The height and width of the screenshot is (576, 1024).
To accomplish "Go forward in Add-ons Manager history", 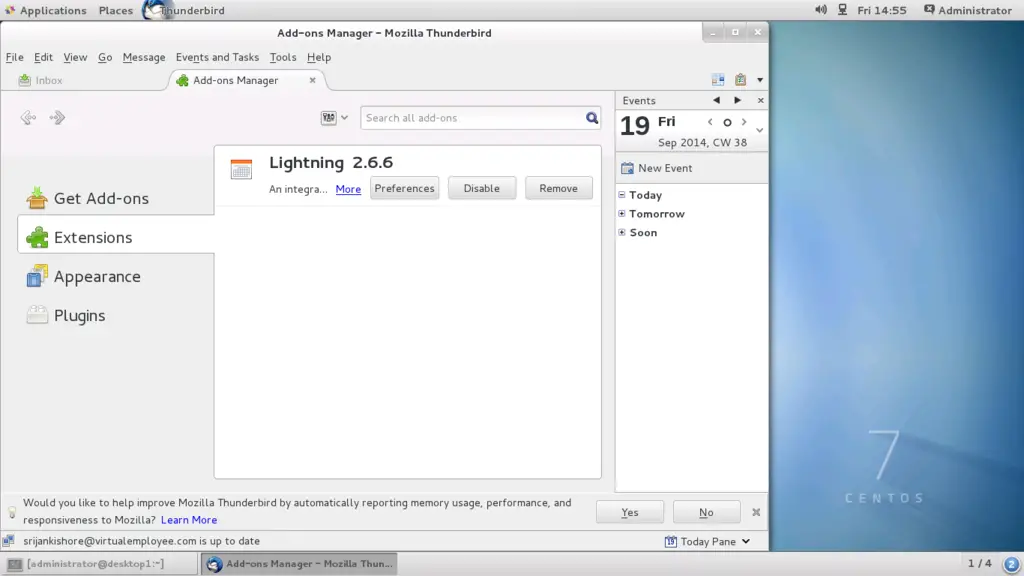I will (x=57, y=118).
